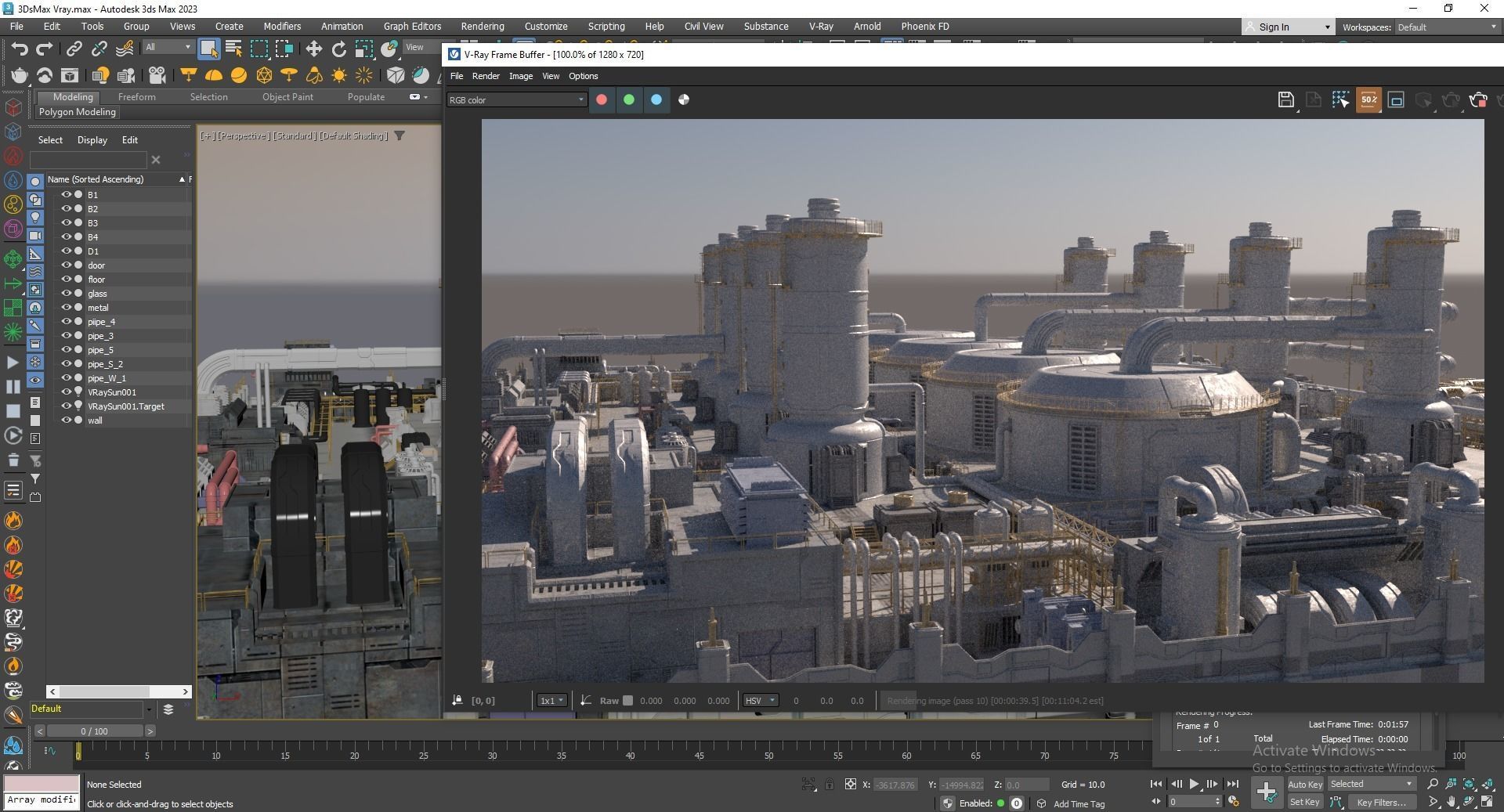Viewport: 1504px width, 812px height.
Task: Enable region render in Frame Buffer
Action: (x=1396, y=99)
